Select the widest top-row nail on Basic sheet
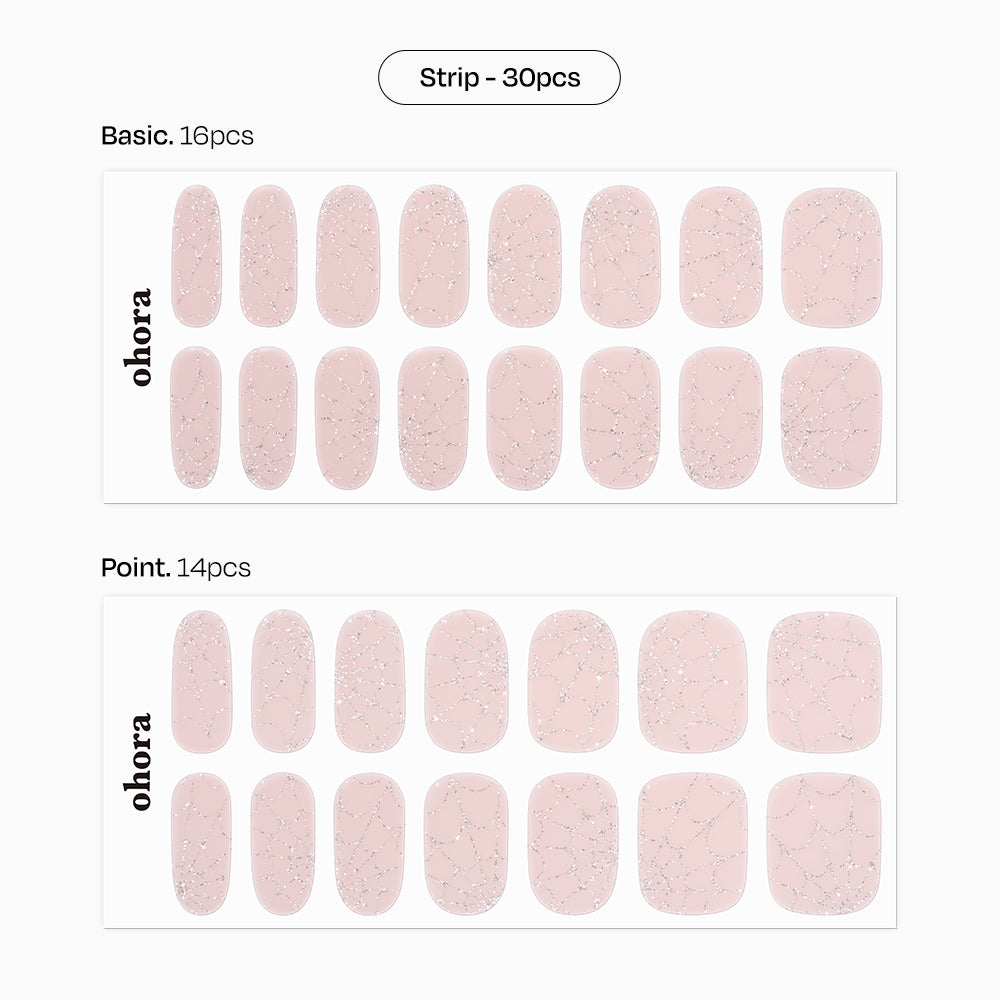The image size is (1000, 1000). (831, 257)
